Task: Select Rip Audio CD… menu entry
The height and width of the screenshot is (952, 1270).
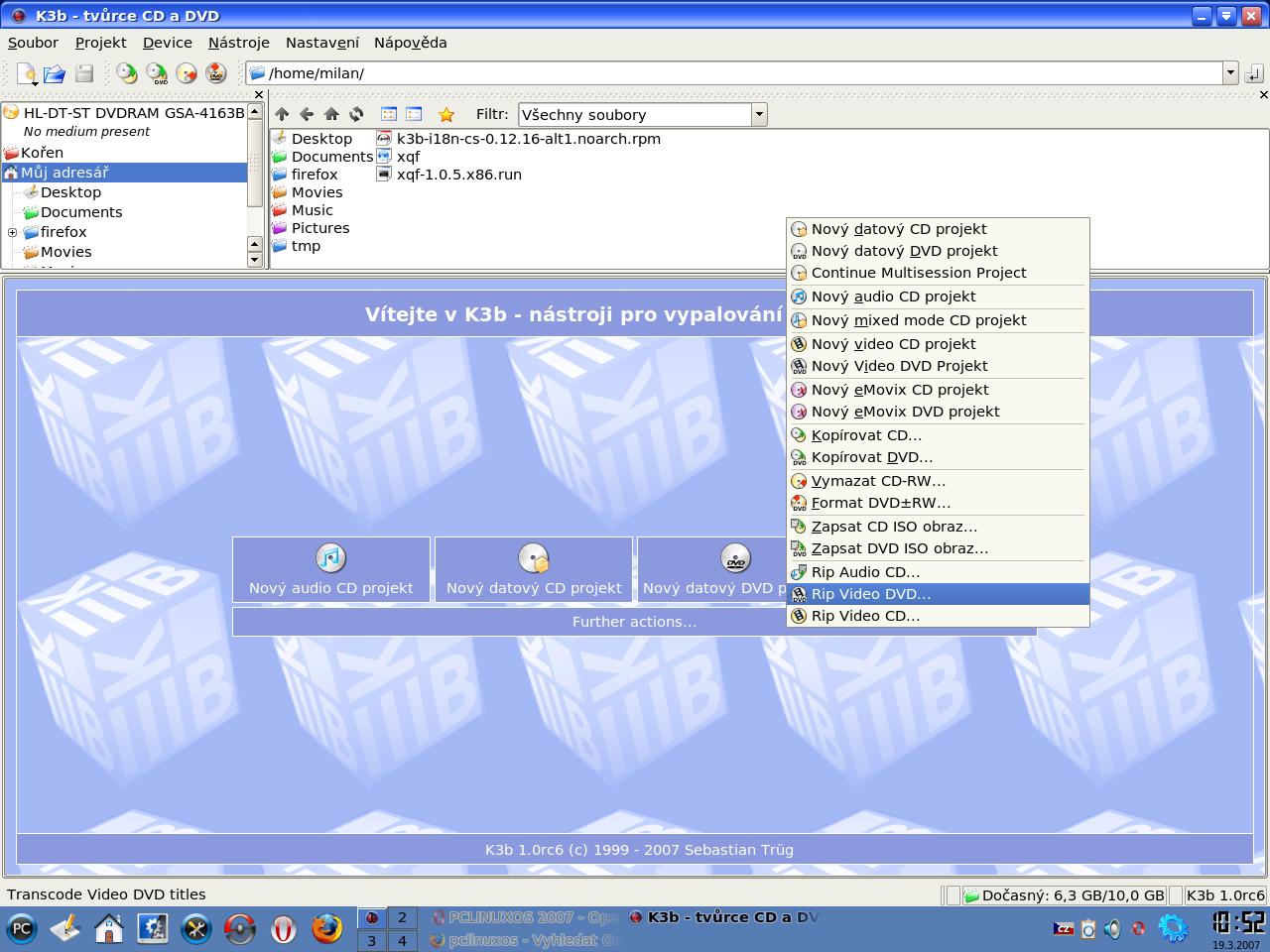Action: click(938, 572)
